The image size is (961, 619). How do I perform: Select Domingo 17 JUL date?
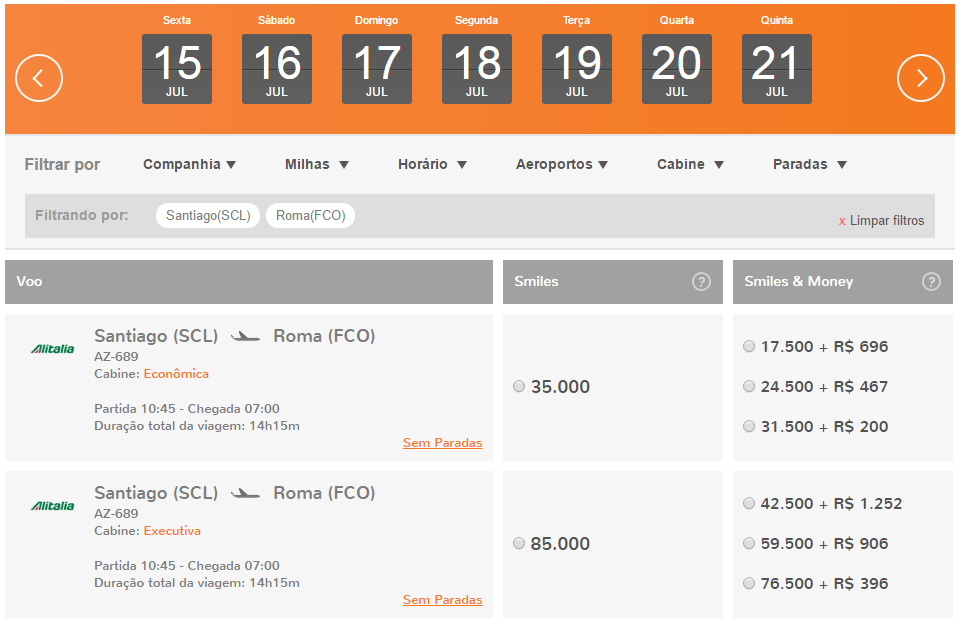tap(376, 68)
